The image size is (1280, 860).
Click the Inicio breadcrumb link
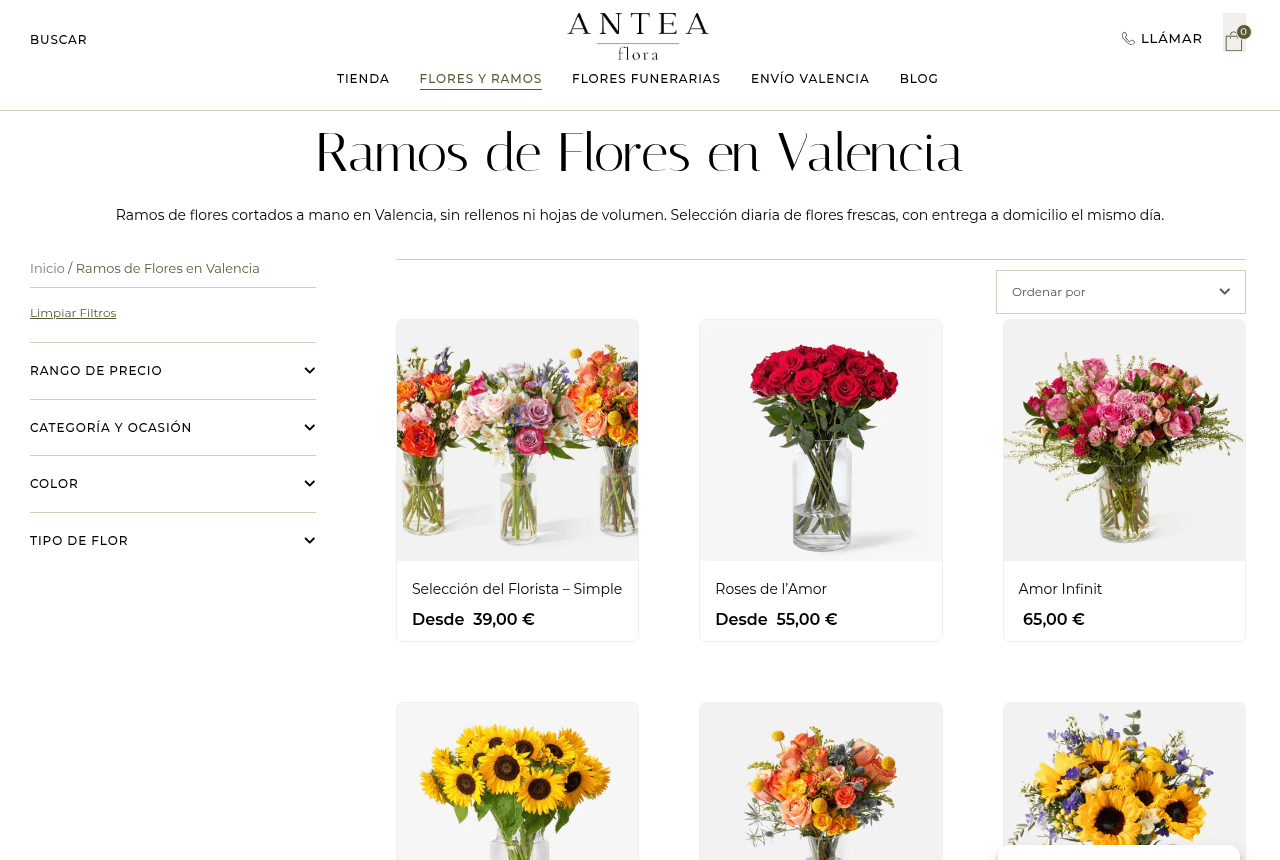pyautogui.click(x=47, y=268)
